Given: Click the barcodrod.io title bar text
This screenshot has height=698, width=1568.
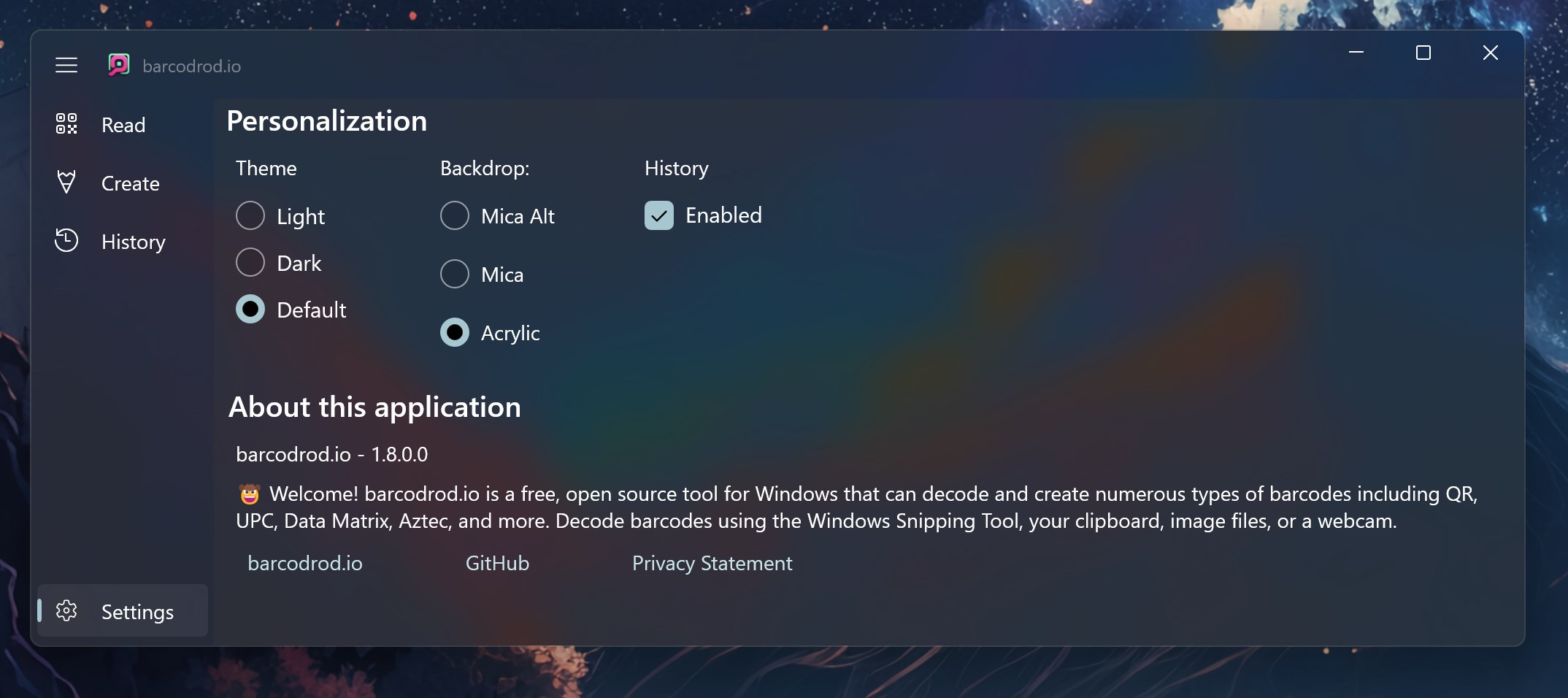Looking at the screenshot, I should click(x=192, y=66).
